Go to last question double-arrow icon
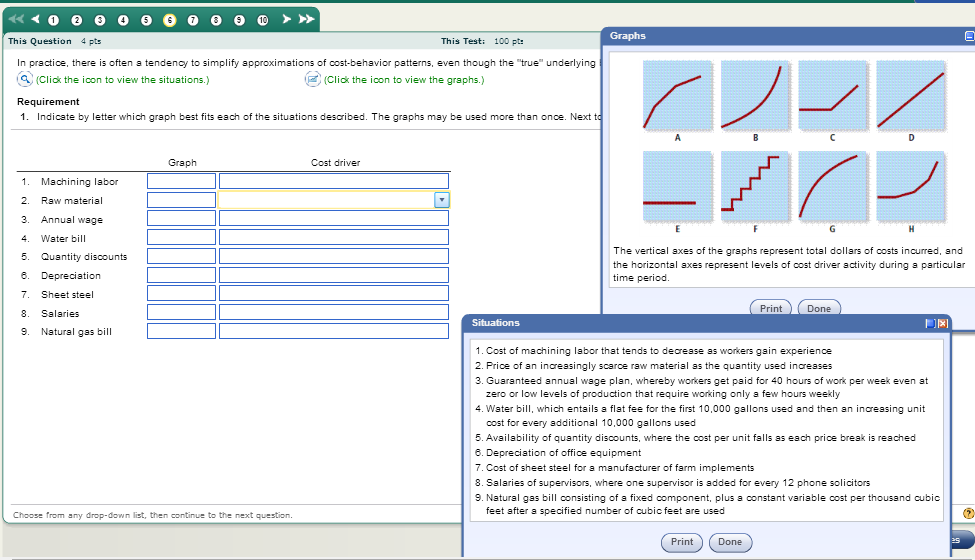Image resolution: width=975 pixels, height=560 pixels. [306, 19]
